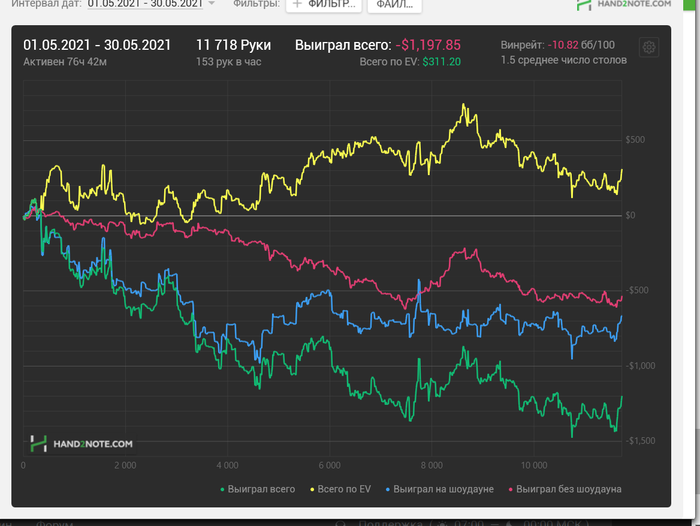
Task: Click '1.5 среднее число столов' text
Action: (x=563, y=60)
